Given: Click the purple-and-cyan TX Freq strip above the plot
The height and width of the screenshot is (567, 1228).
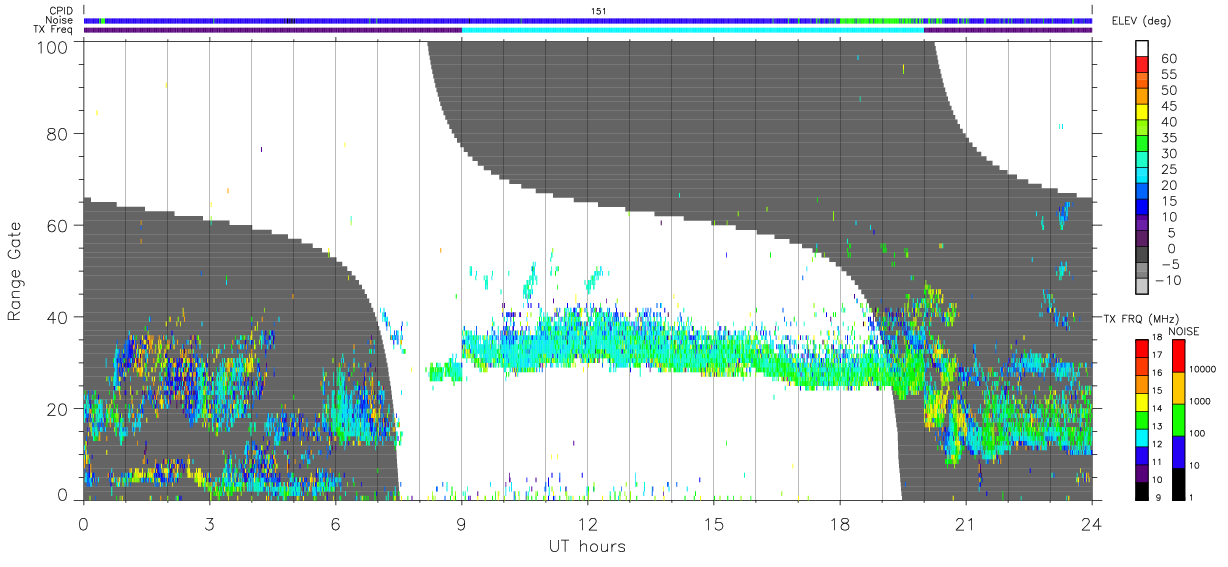Looking at the screenshot, I should (588, 30).
